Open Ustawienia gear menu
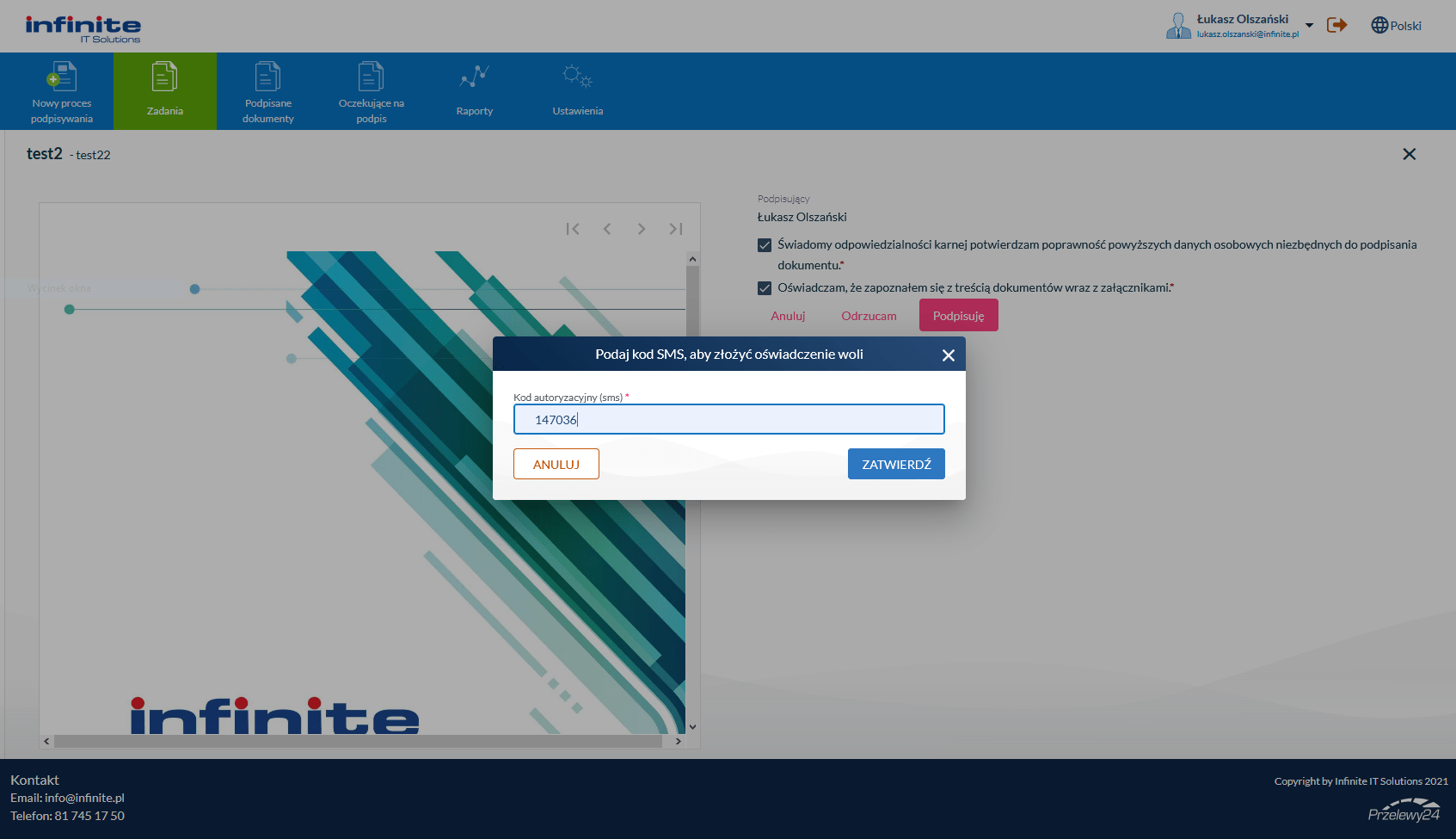 click(578, 91)
